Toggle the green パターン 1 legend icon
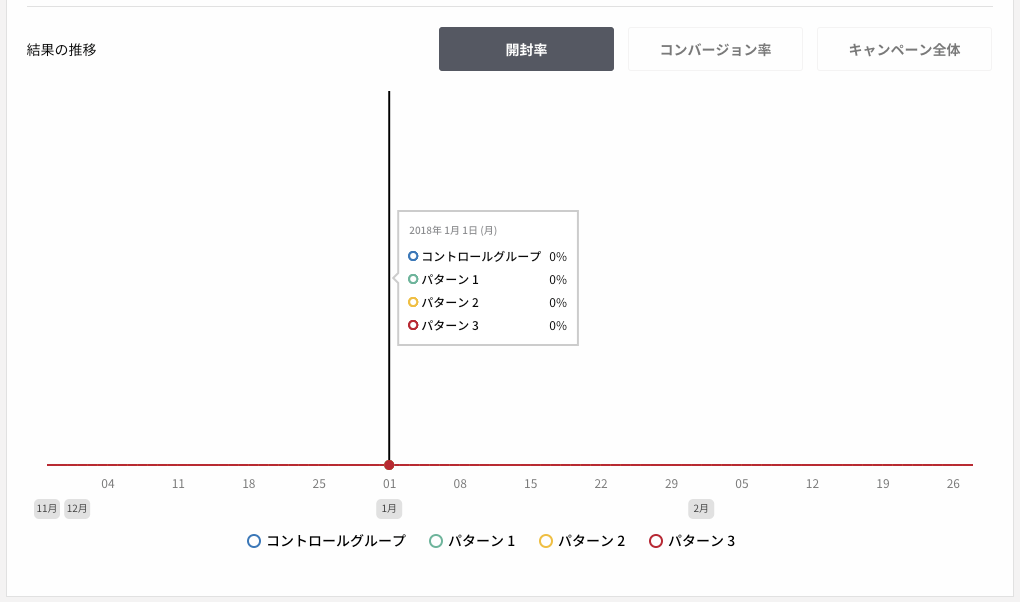 coord(436,541)
